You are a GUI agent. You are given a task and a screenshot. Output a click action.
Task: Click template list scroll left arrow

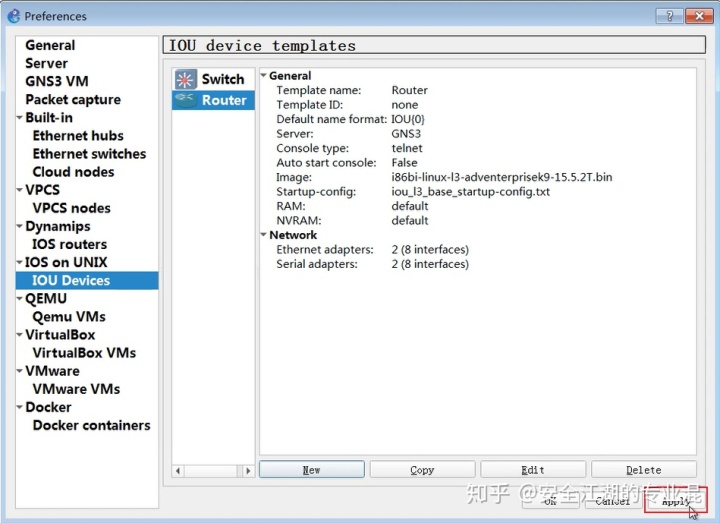178,471
